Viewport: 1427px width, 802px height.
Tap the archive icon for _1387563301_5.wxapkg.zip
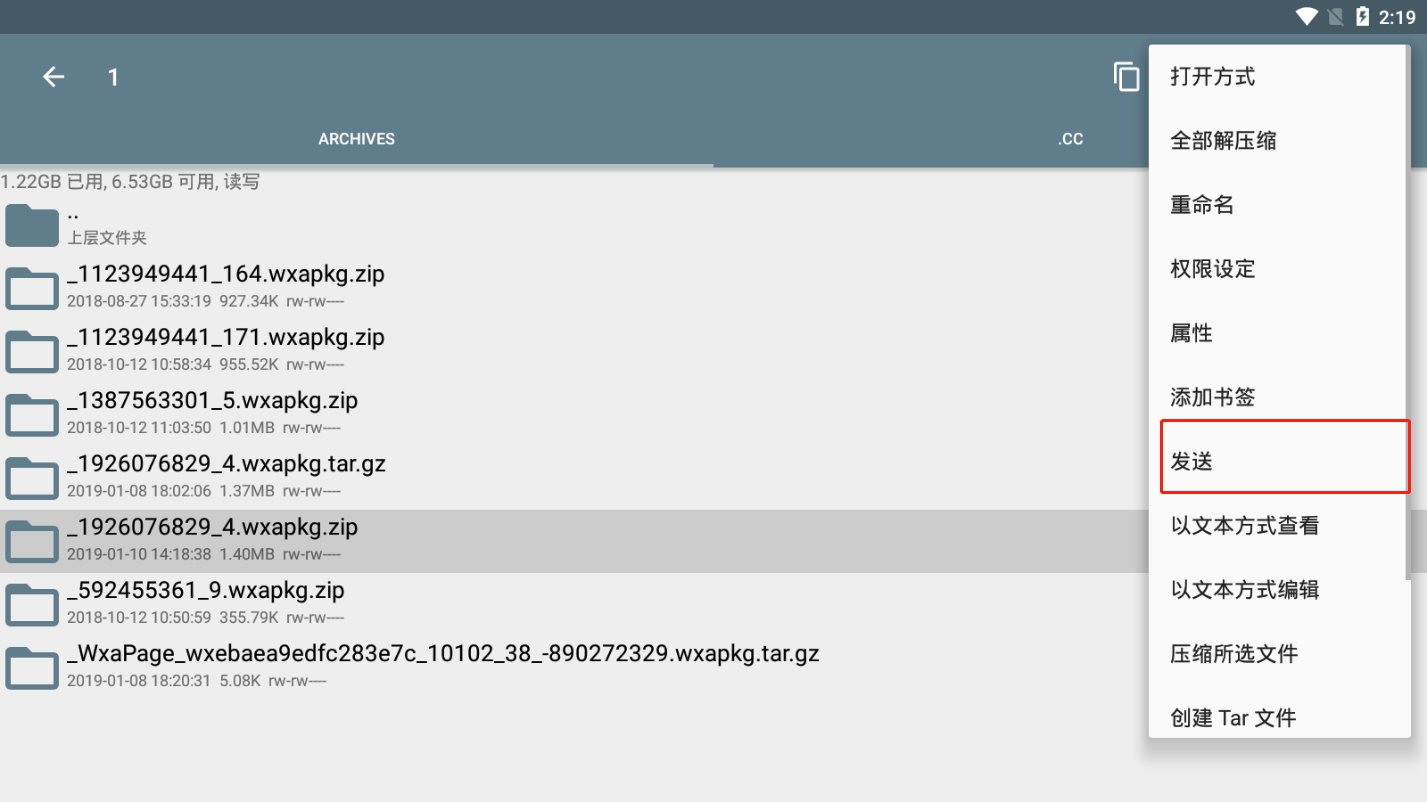(x=32, y=414)
